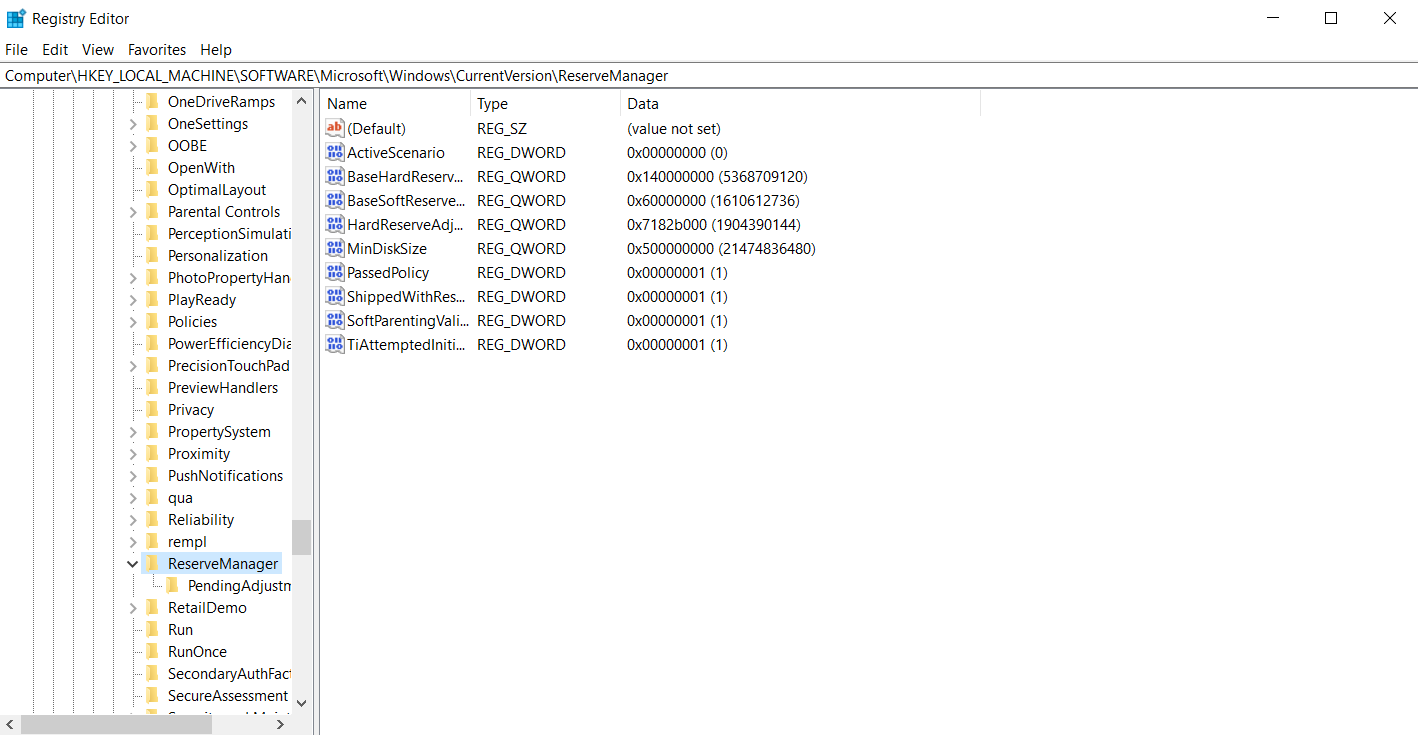Viewport: 1418px width, 735px height.
Task: Expand the PushNotifications key
Action: [133, 476]
